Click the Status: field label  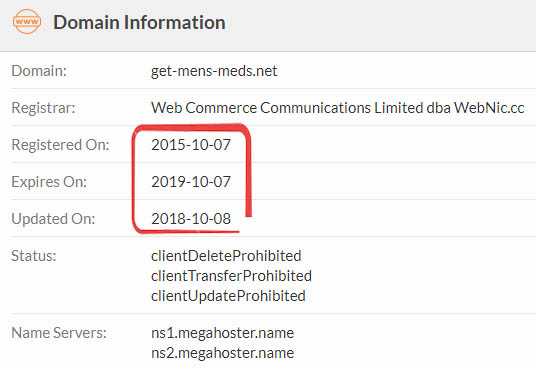coord(34,256)
